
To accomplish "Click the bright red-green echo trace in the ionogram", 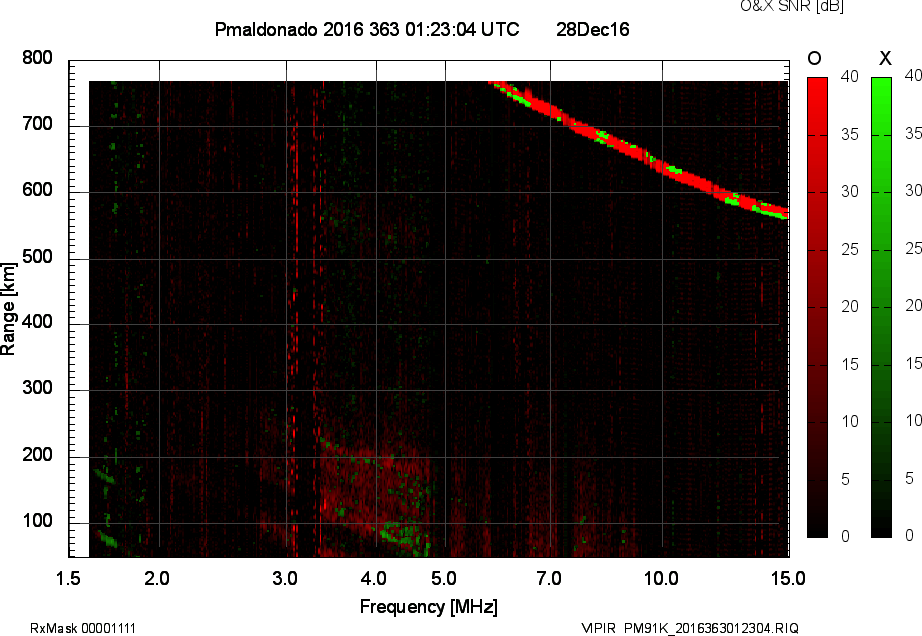I will pos(639,152).
